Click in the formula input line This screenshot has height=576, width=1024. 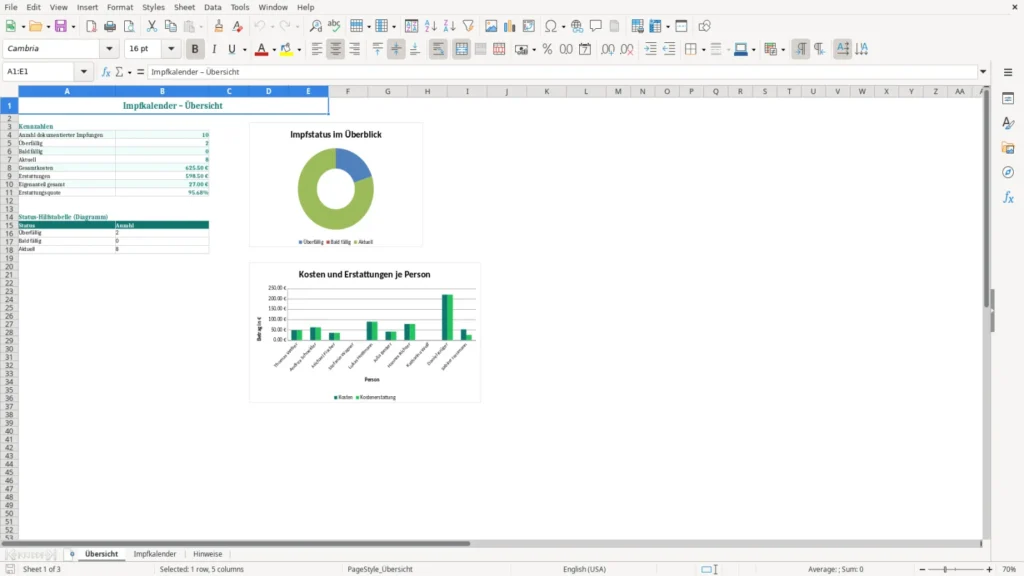click(x=563, y=72)
